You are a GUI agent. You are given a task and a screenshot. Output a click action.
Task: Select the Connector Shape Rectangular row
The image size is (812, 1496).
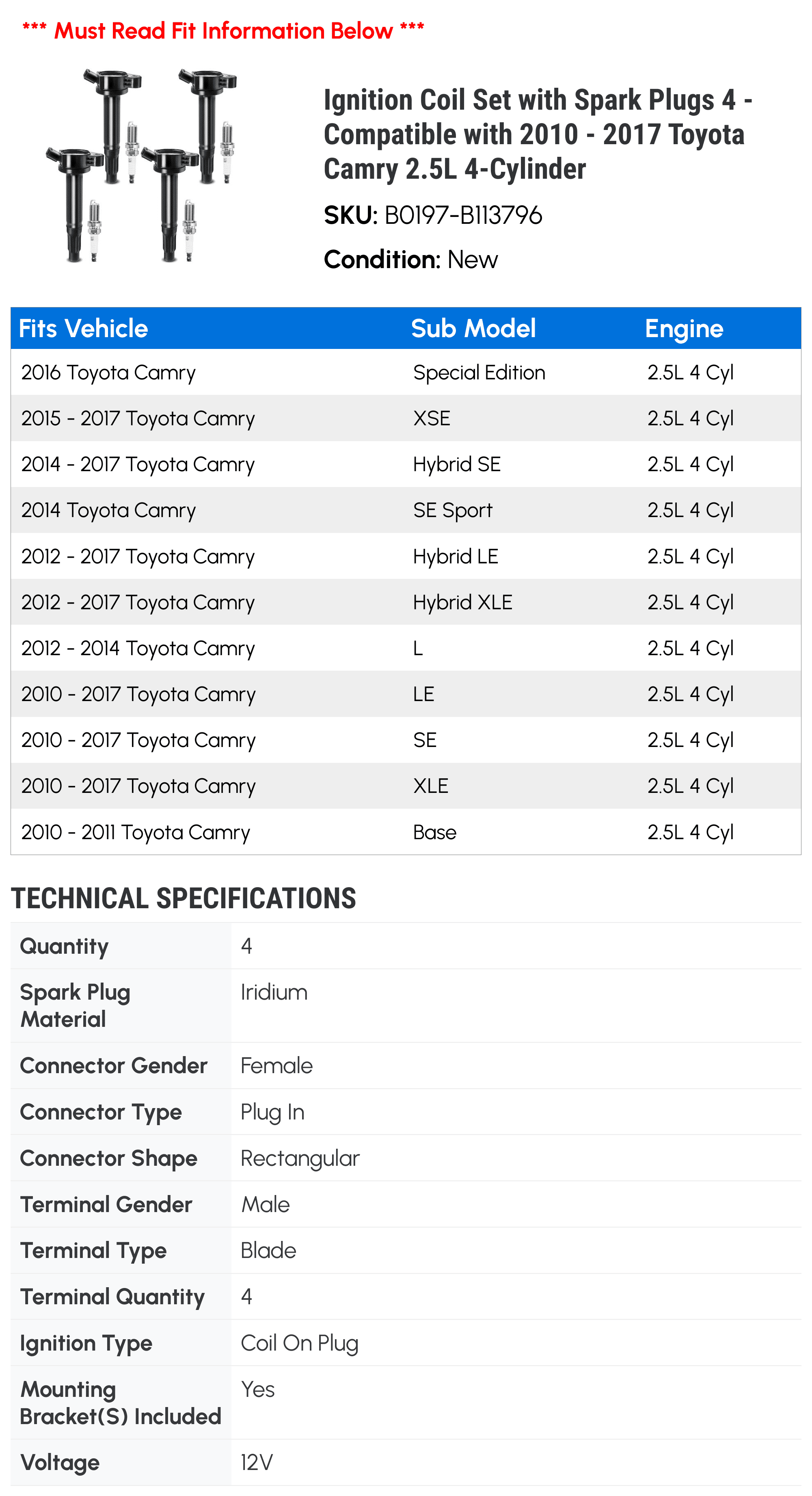pyautogui.click(x=406, y=1158)
